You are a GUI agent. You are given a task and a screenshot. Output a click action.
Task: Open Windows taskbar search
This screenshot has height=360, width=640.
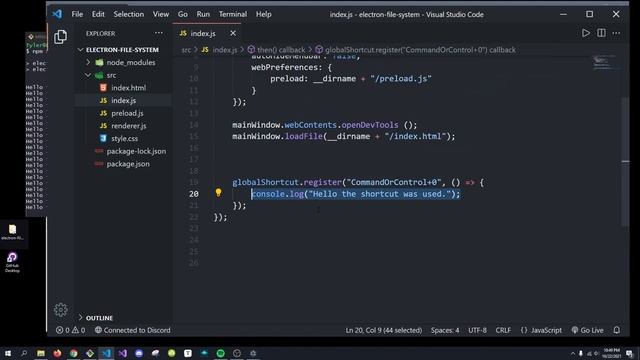pyautogui.click(x=24, y=353)
